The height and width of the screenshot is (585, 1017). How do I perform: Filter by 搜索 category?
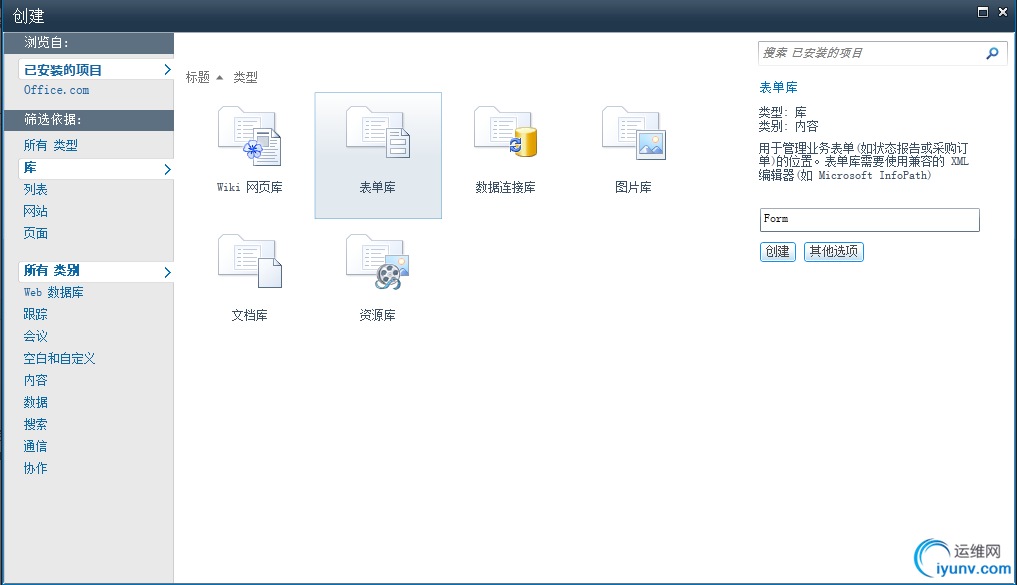click(36, 425)
